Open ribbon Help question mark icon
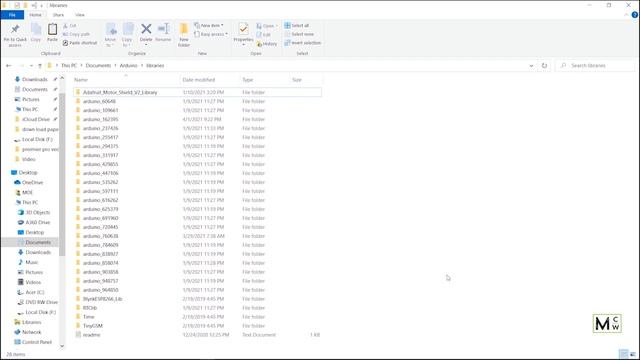This screenshot has width=640, height=360. 635,15
